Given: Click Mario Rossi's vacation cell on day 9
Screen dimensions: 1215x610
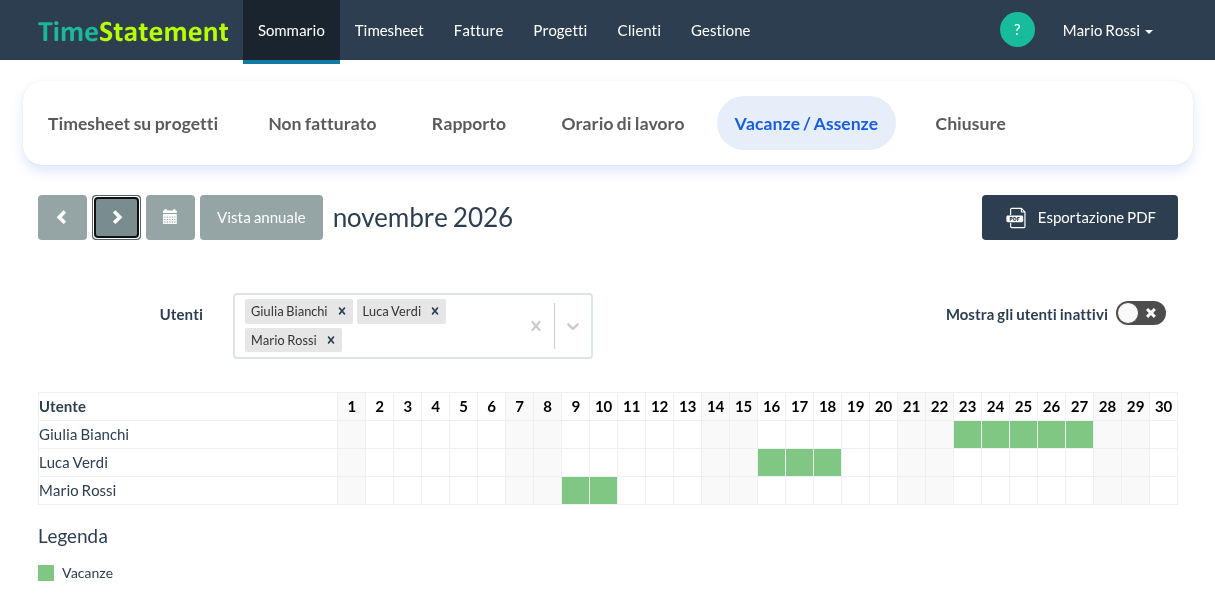Looking at the screenshot, I should [x=576, y=491].
